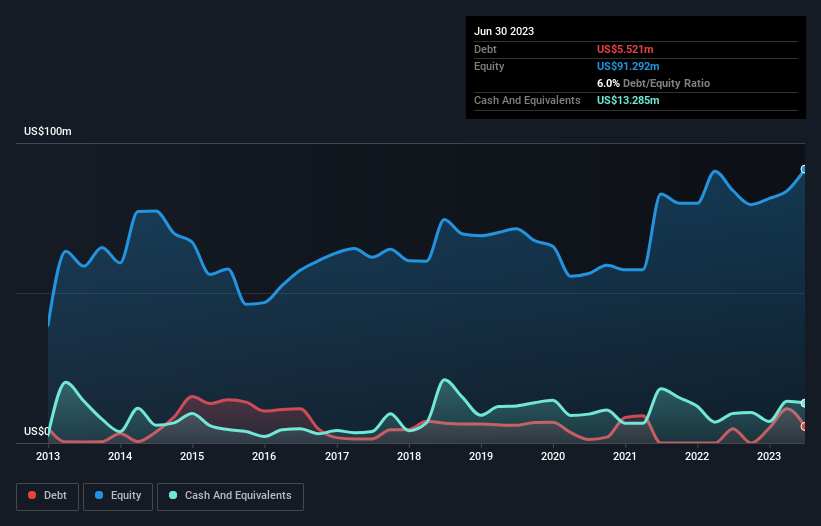Click the teal dot in Cash legend
The image size is (821, 526).
point(173,496)
